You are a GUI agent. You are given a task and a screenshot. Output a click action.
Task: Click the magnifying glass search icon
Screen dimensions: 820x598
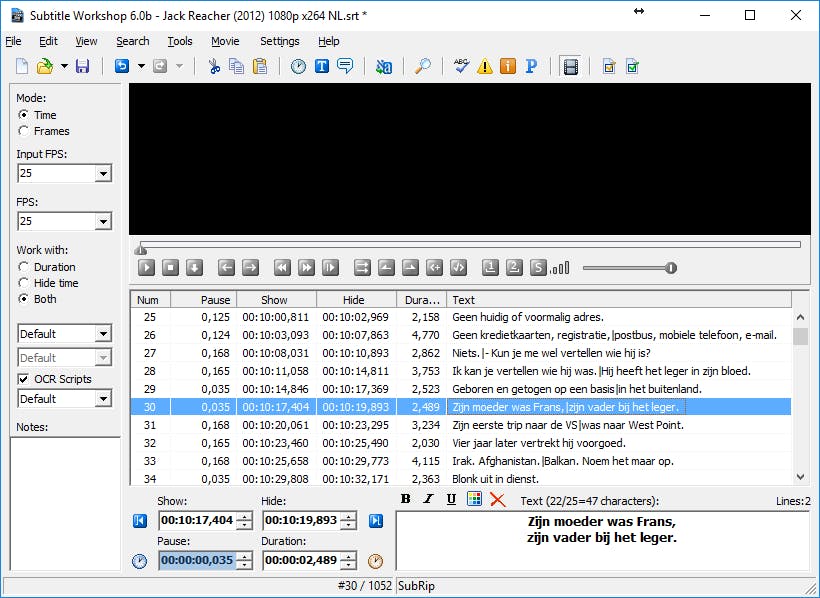(x=423, y=67)
